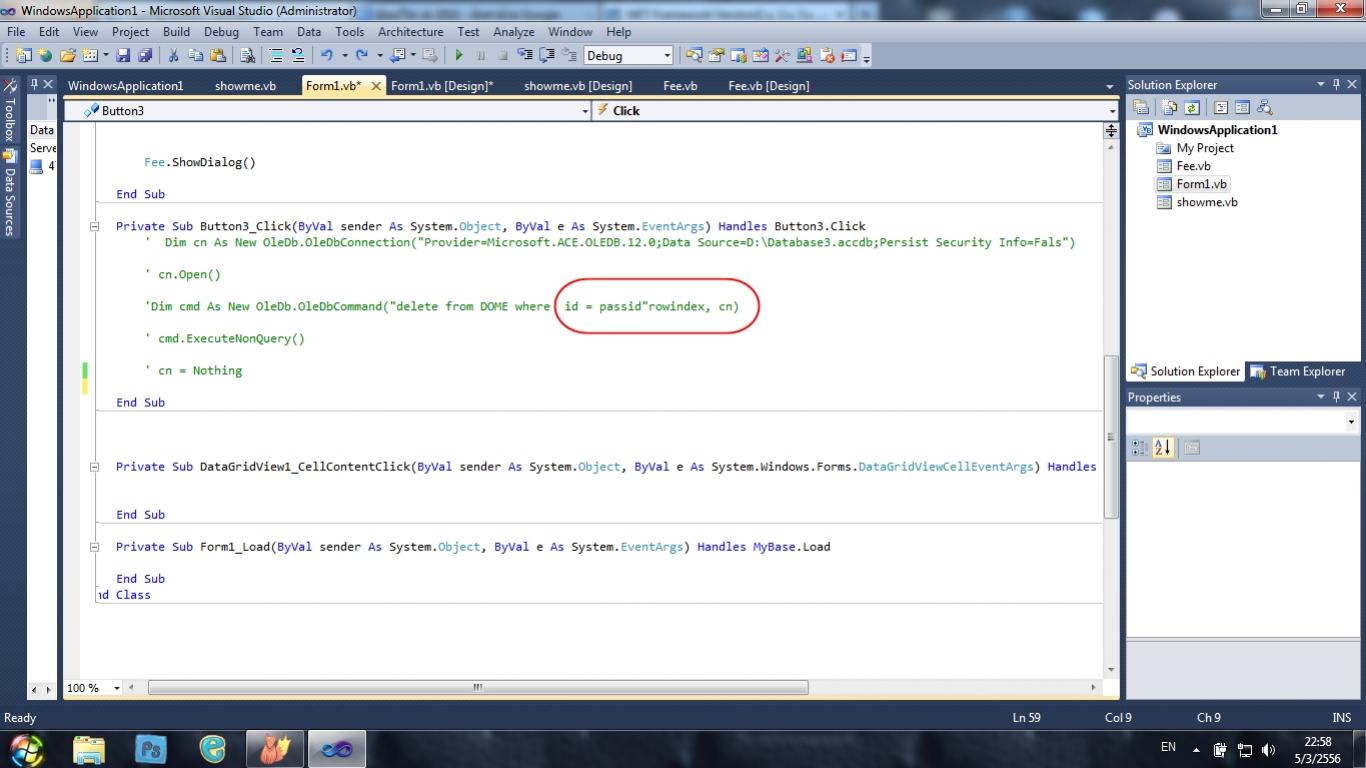
Task: Open Internet Explorer from the taskbar
Action: coord(213,748)
